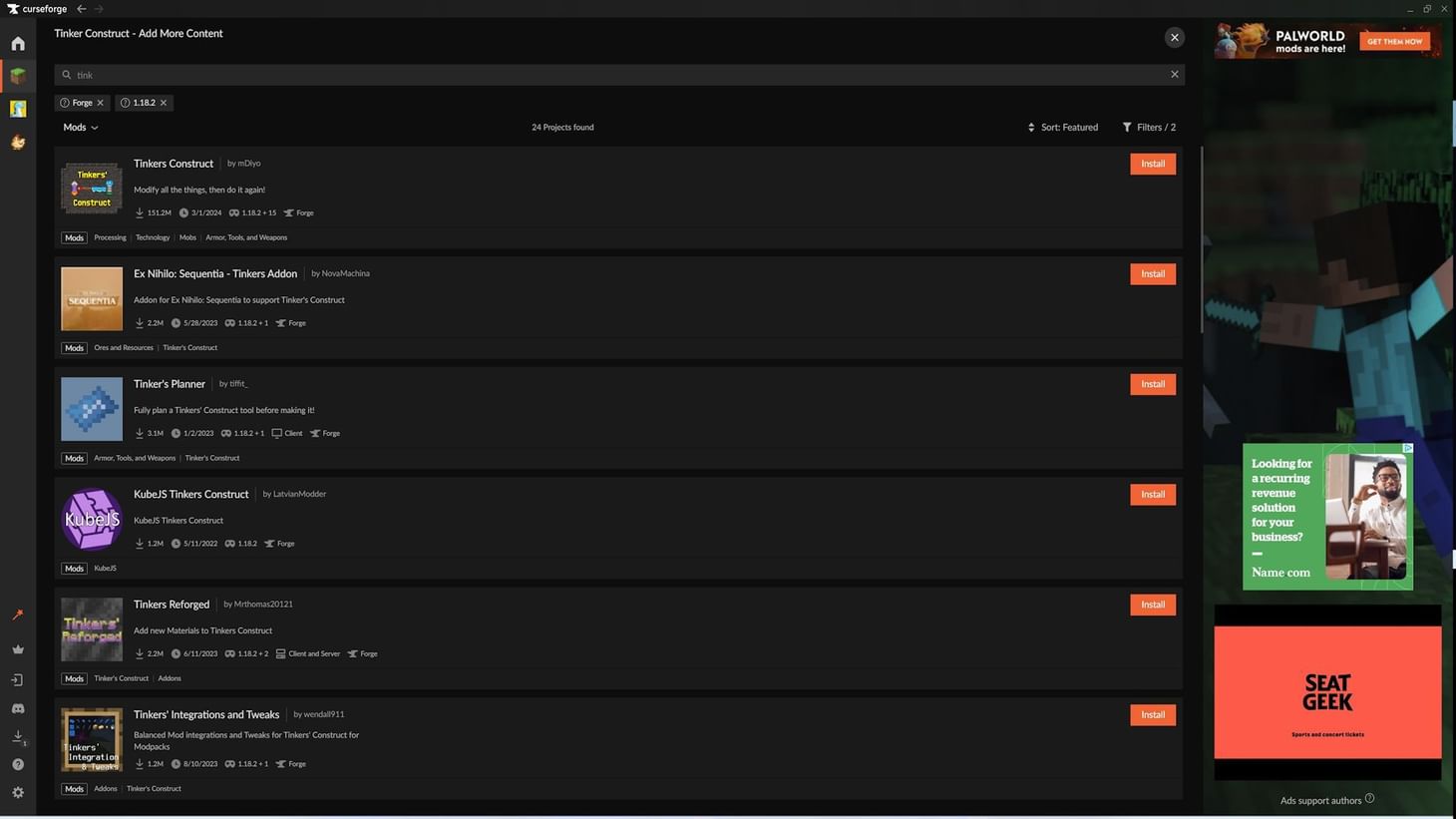Viewport: 1456px width, 819px height.
Task: Click the Ads support authors link
Action: [x=1320, y=799]
